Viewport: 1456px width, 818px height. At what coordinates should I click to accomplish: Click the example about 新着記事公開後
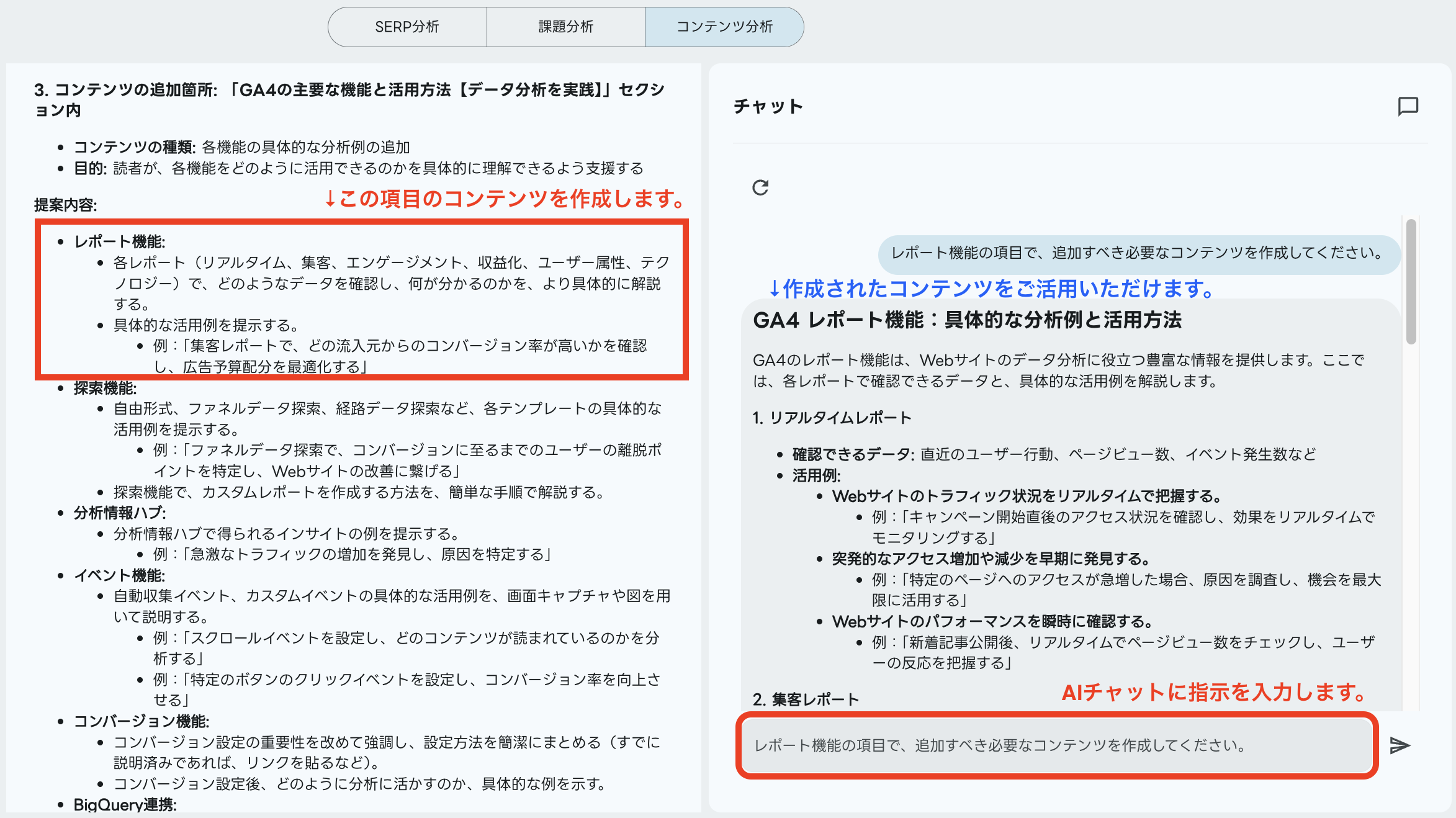coord(1123,652)
